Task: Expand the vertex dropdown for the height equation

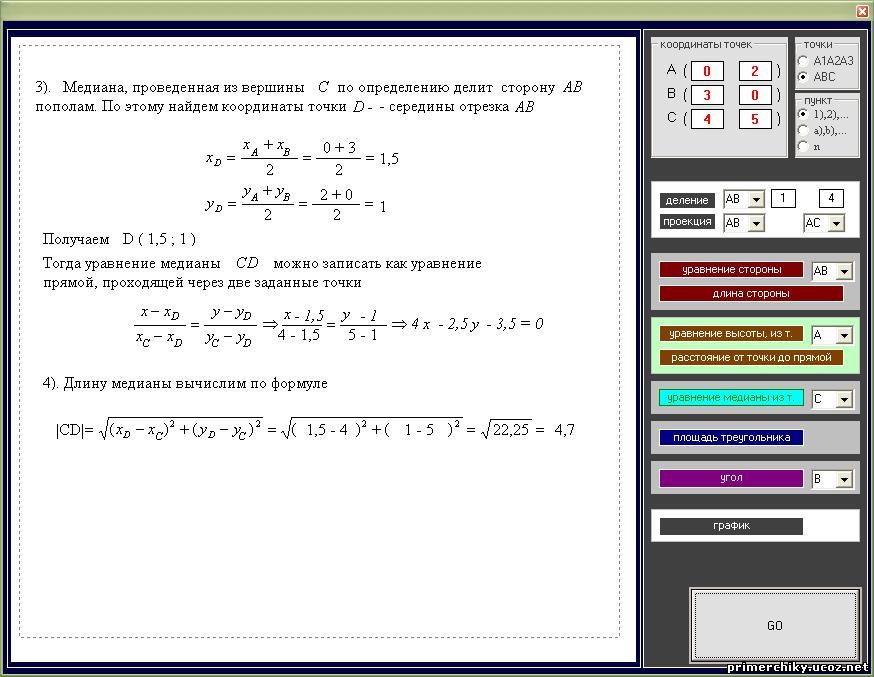Action: tap(845, 335)
